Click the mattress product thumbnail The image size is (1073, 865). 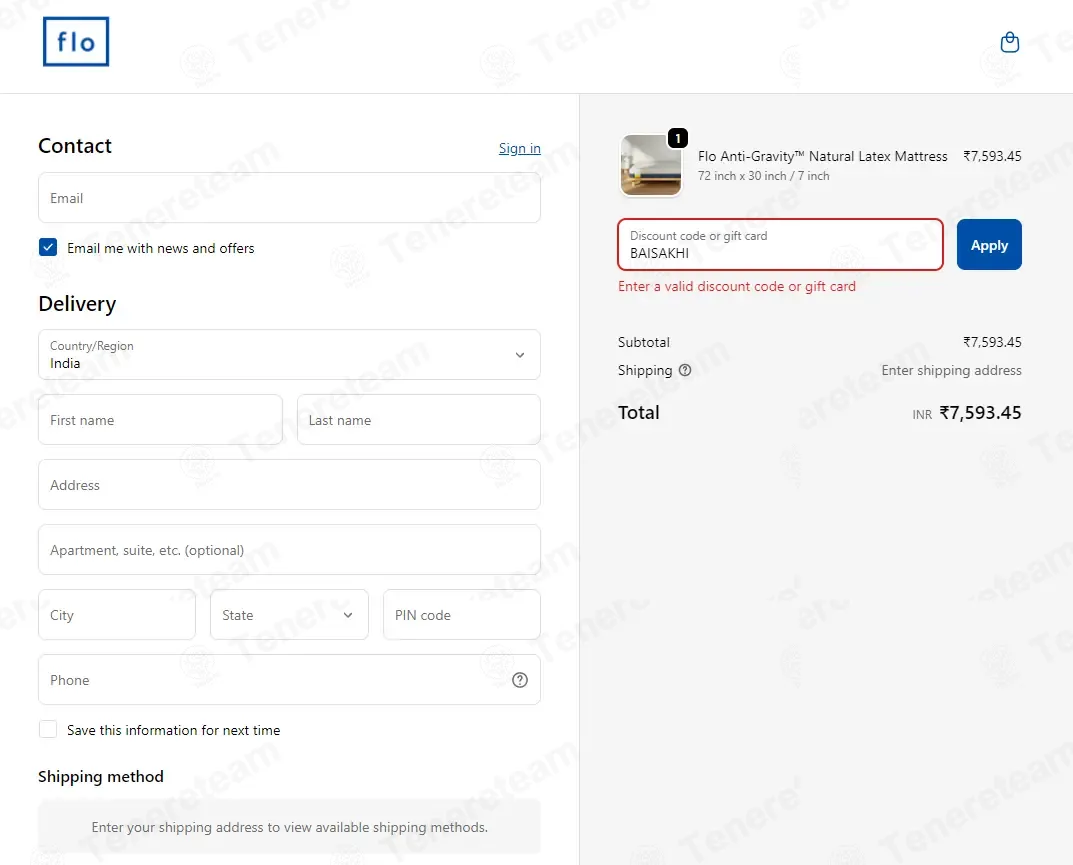[x=651, y=165]
